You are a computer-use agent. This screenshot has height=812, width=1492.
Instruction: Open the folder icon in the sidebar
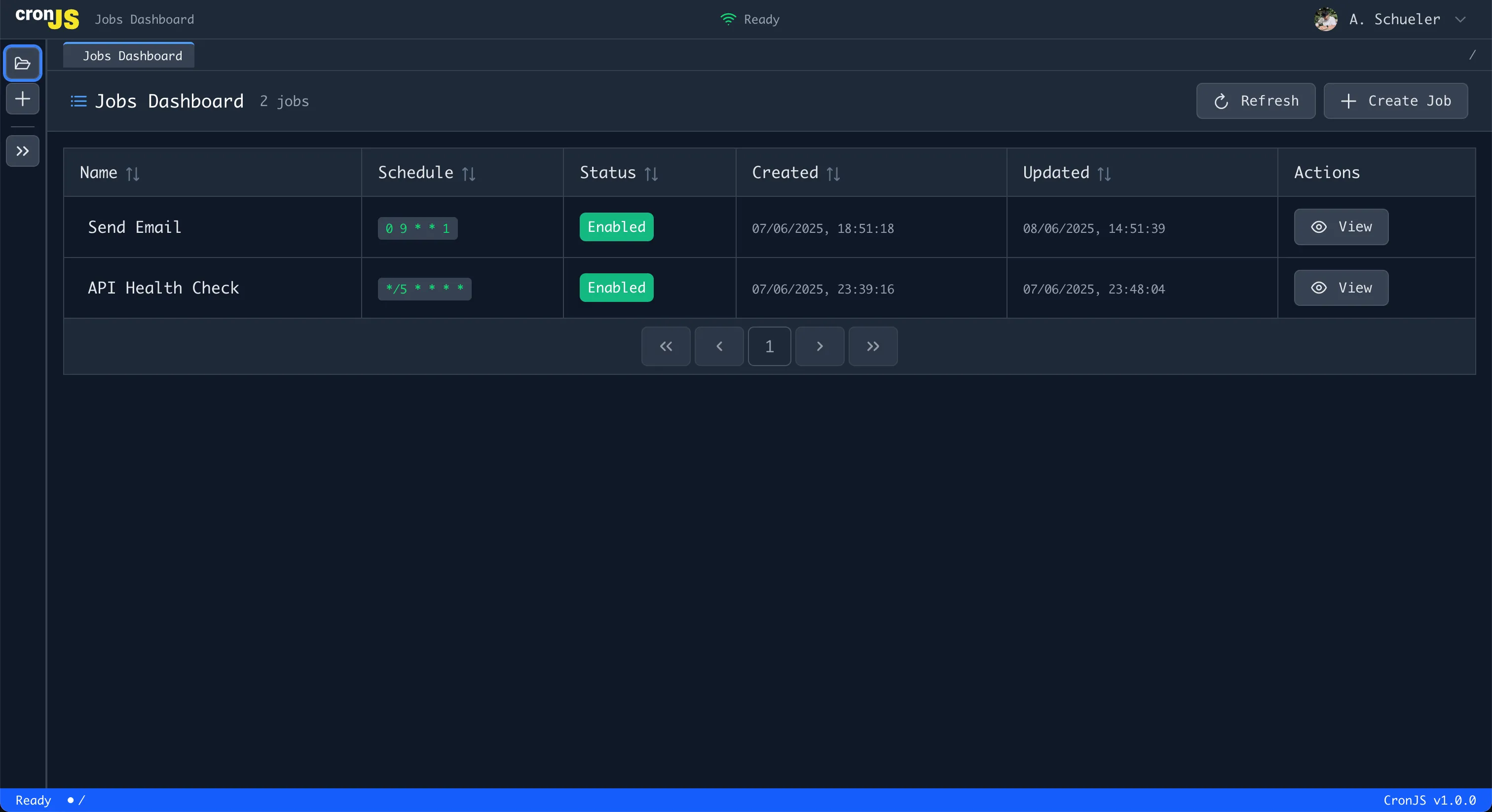pos(22,63)
